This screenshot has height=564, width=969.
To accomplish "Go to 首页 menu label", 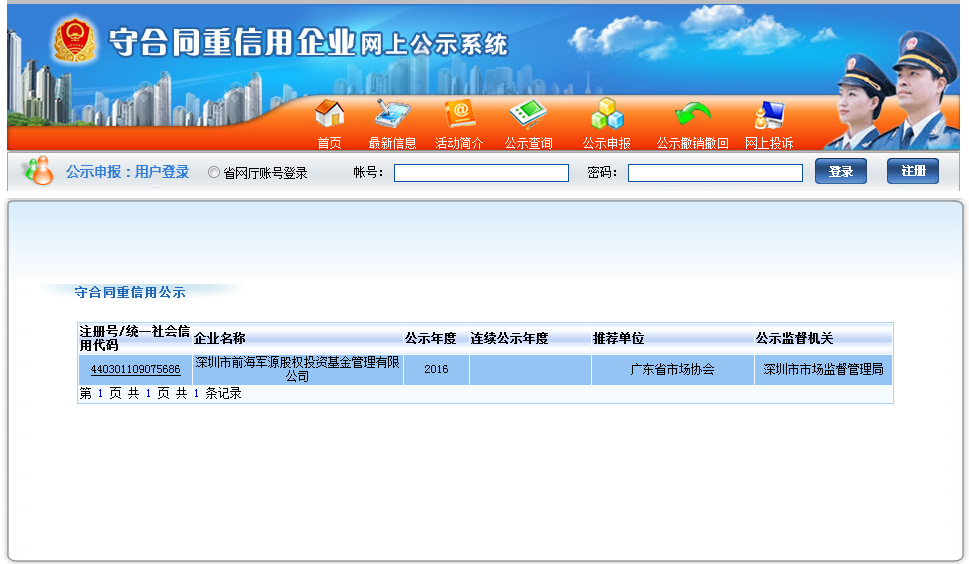I will pyautogui.click(x=329, y=143).
